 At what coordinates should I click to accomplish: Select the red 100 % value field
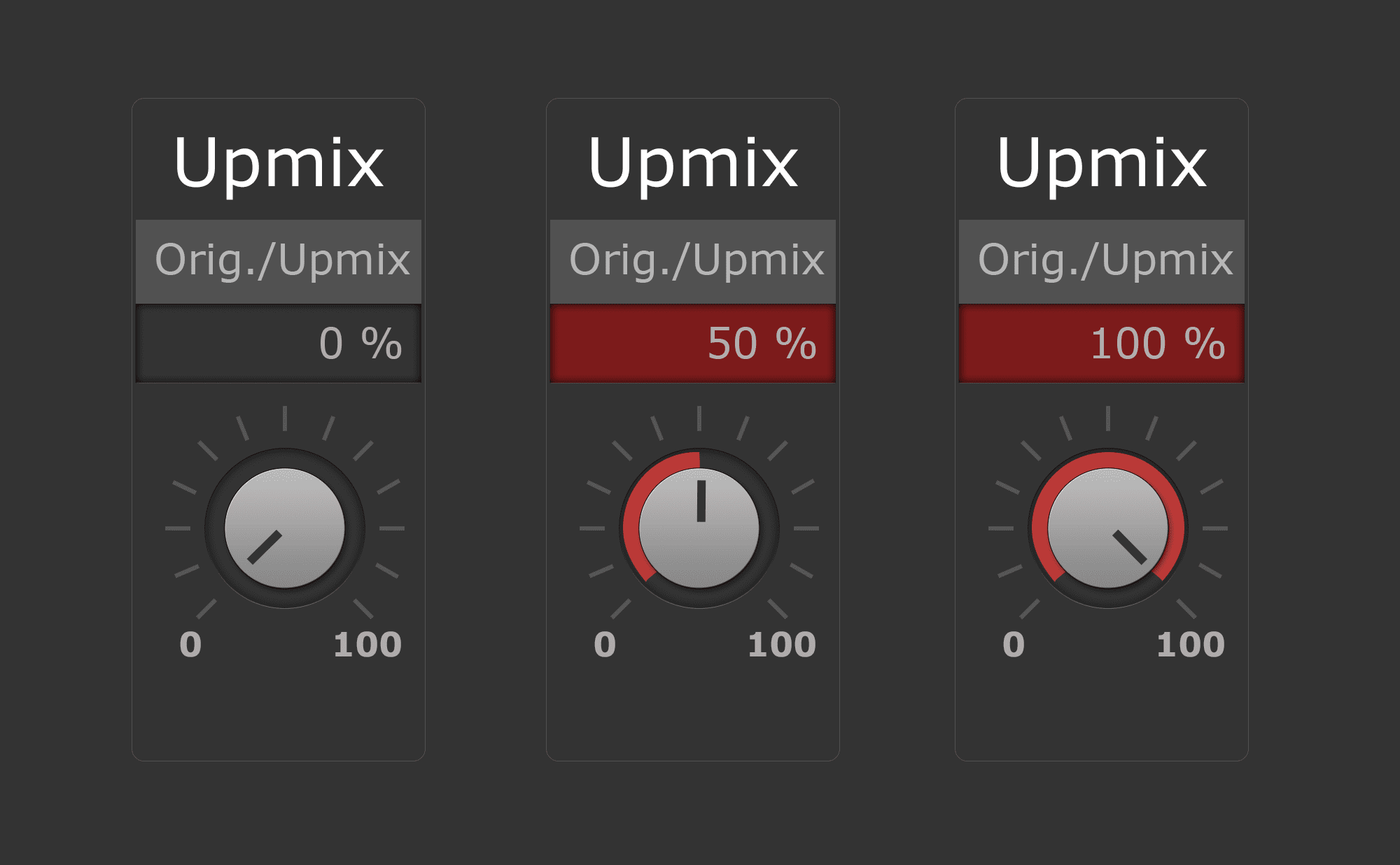click(1102, 344)
